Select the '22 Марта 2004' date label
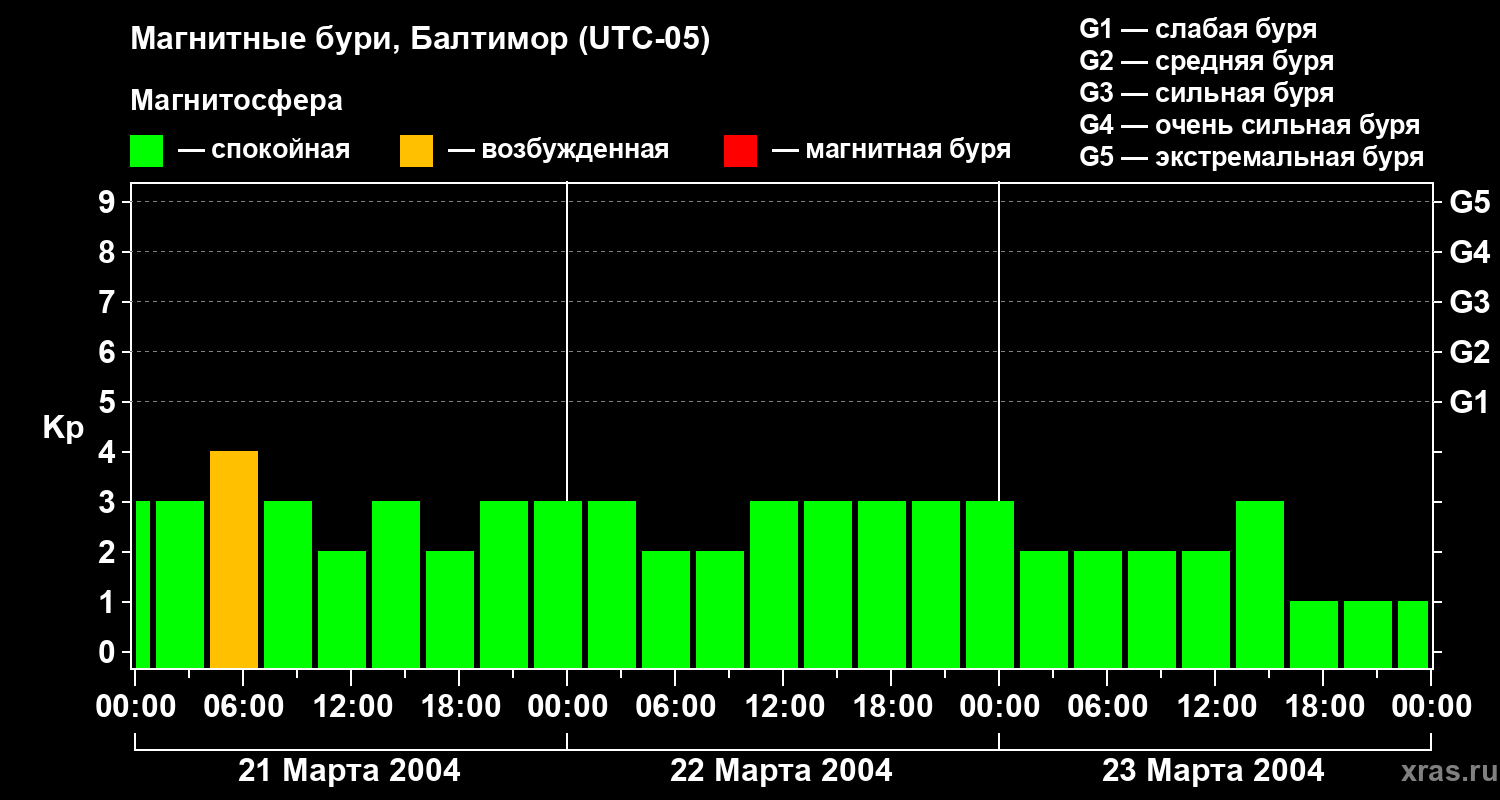Screen dimensions: 1500x800 (781, 771)
